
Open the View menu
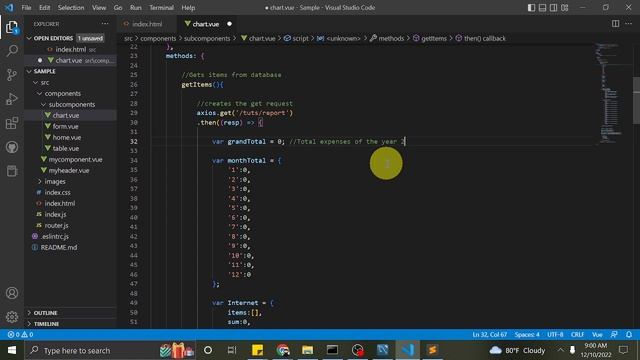99,8
